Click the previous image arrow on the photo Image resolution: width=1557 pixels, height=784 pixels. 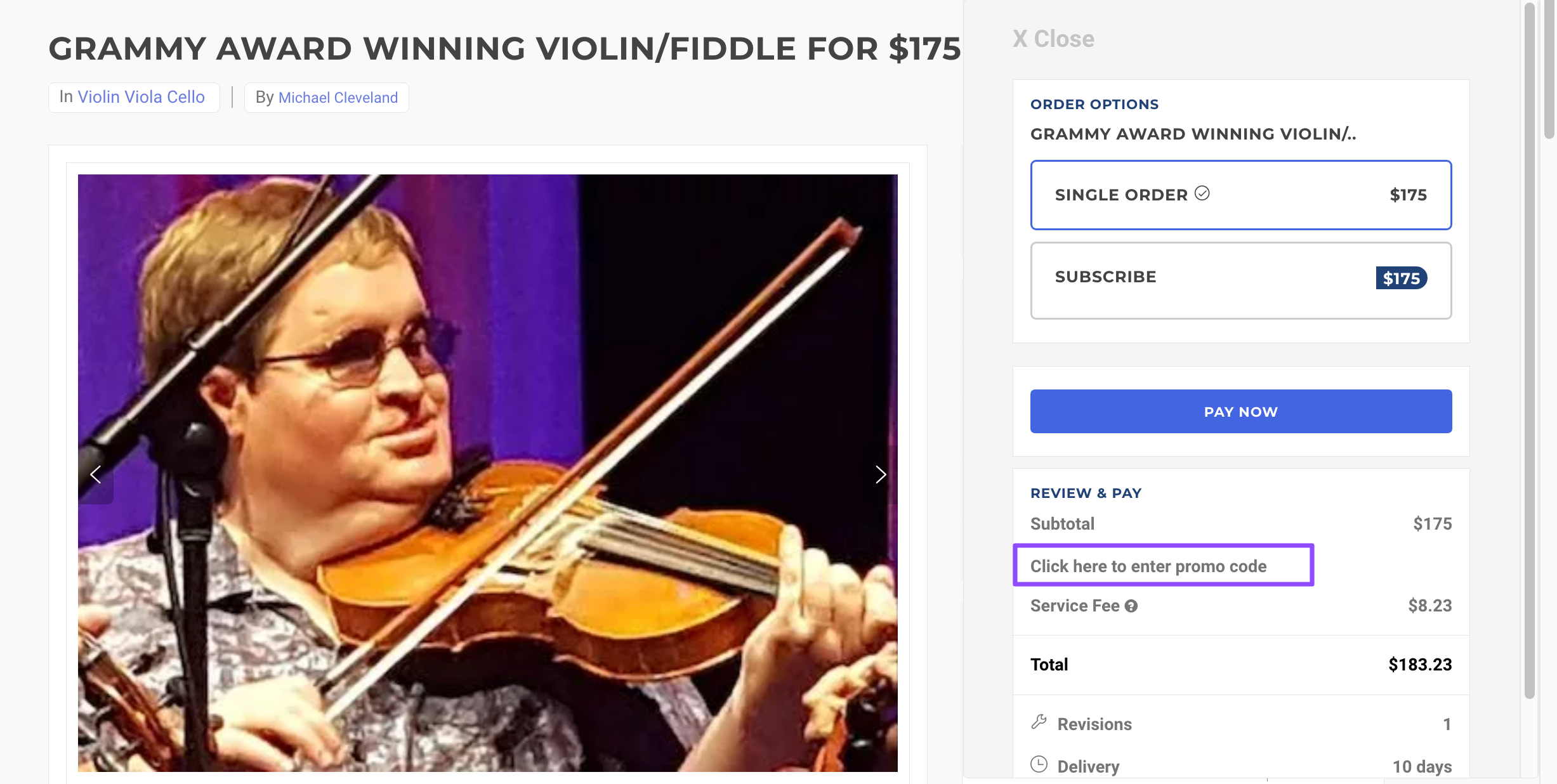coord(96,474)
